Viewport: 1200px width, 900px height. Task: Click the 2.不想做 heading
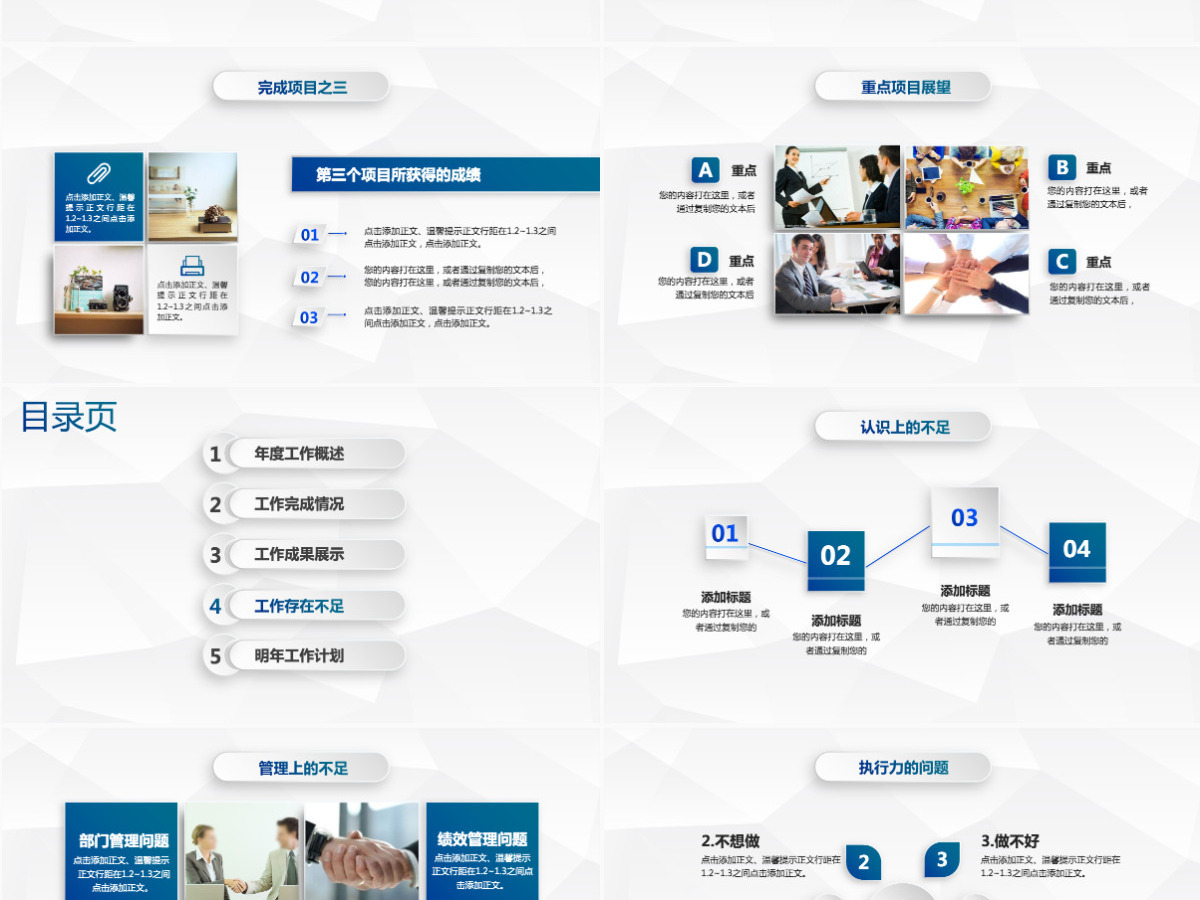(731, 842)
